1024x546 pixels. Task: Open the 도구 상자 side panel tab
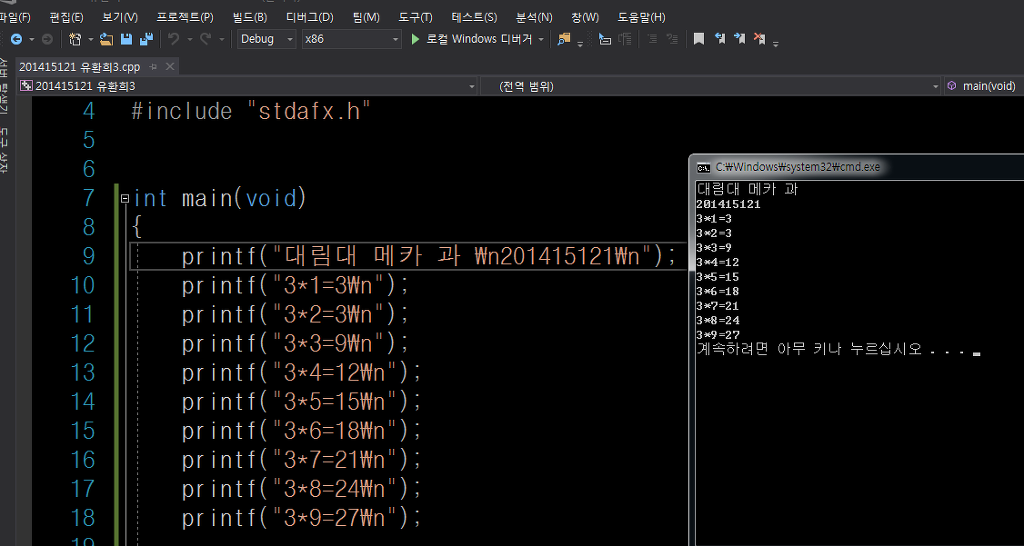(4, 151)
